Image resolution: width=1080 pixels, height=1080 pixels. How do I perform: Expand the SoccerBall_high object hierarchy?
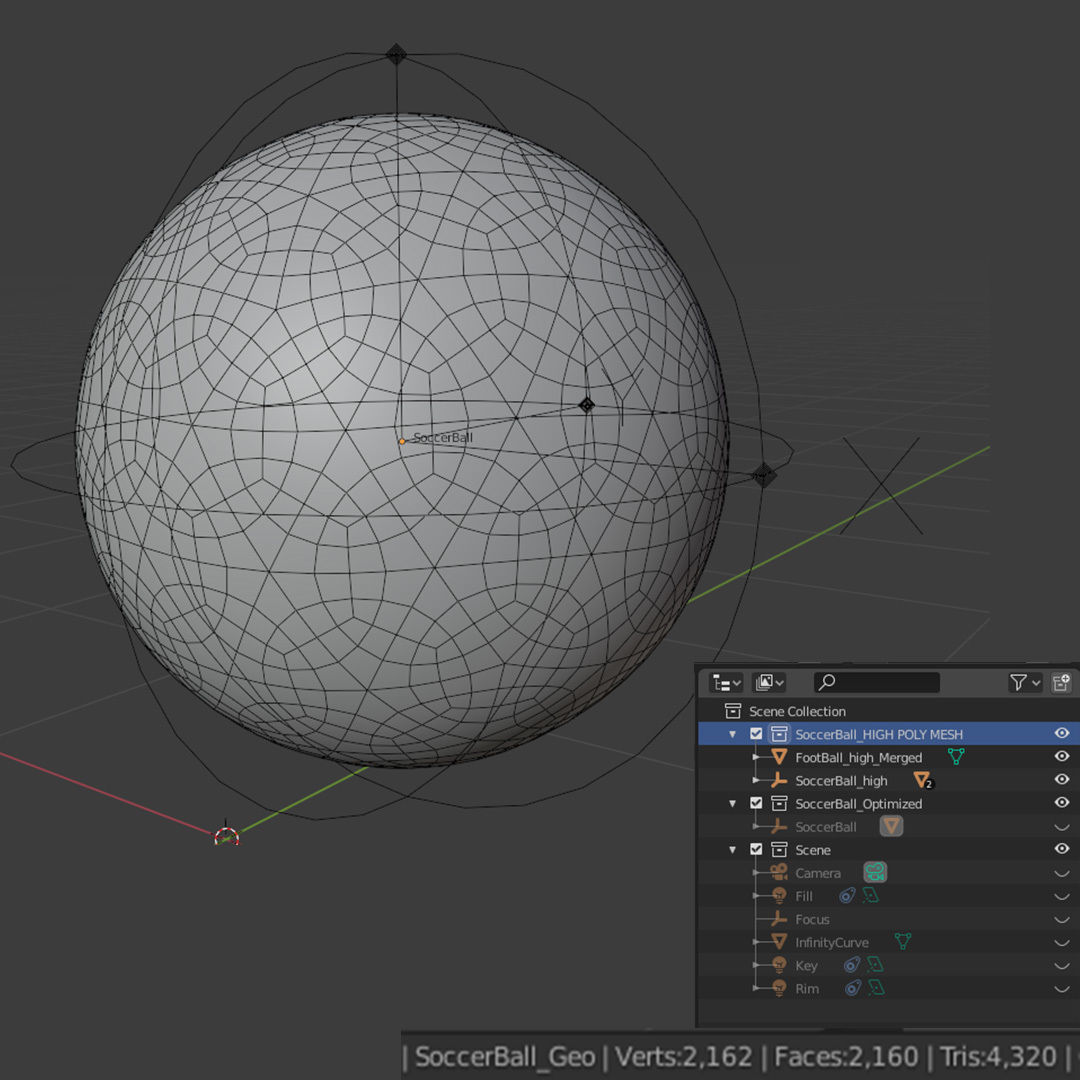pyautogui.click(x=756, y=781)
